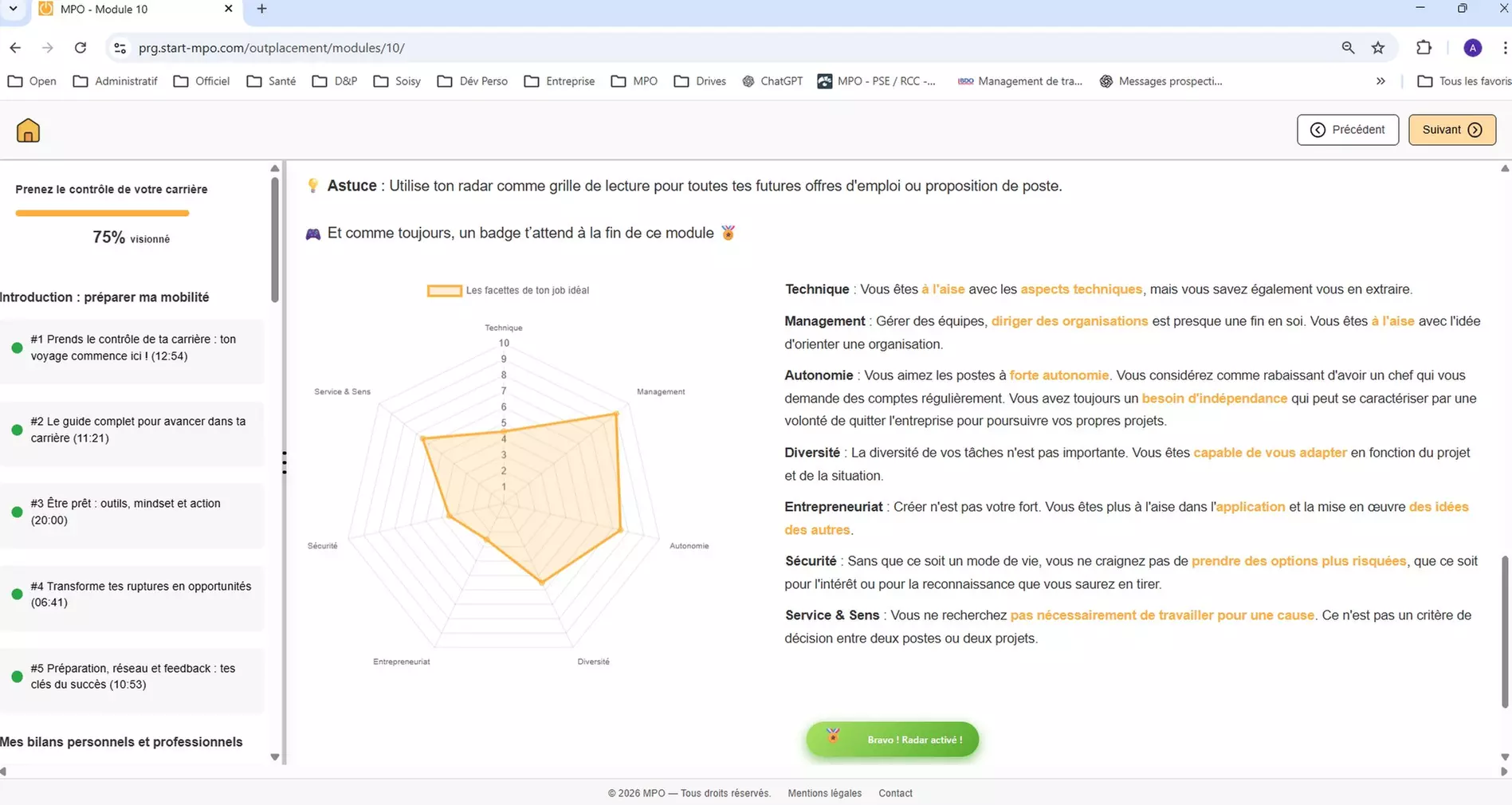
Task: Open the browser extensions icon
Action: pyautogui.click(x=1424, y=48)
